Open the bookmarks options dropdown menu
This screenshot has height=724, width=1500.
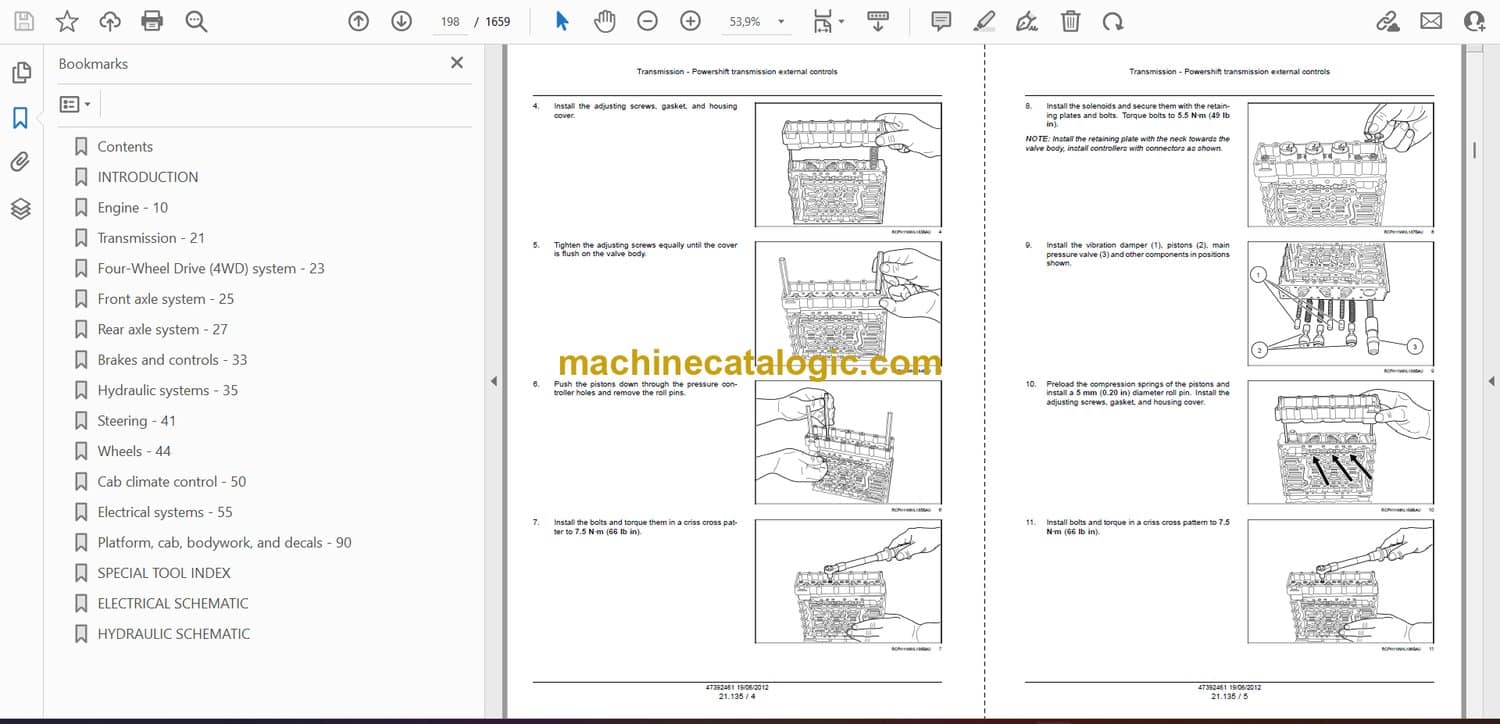(x=75, y=104)
